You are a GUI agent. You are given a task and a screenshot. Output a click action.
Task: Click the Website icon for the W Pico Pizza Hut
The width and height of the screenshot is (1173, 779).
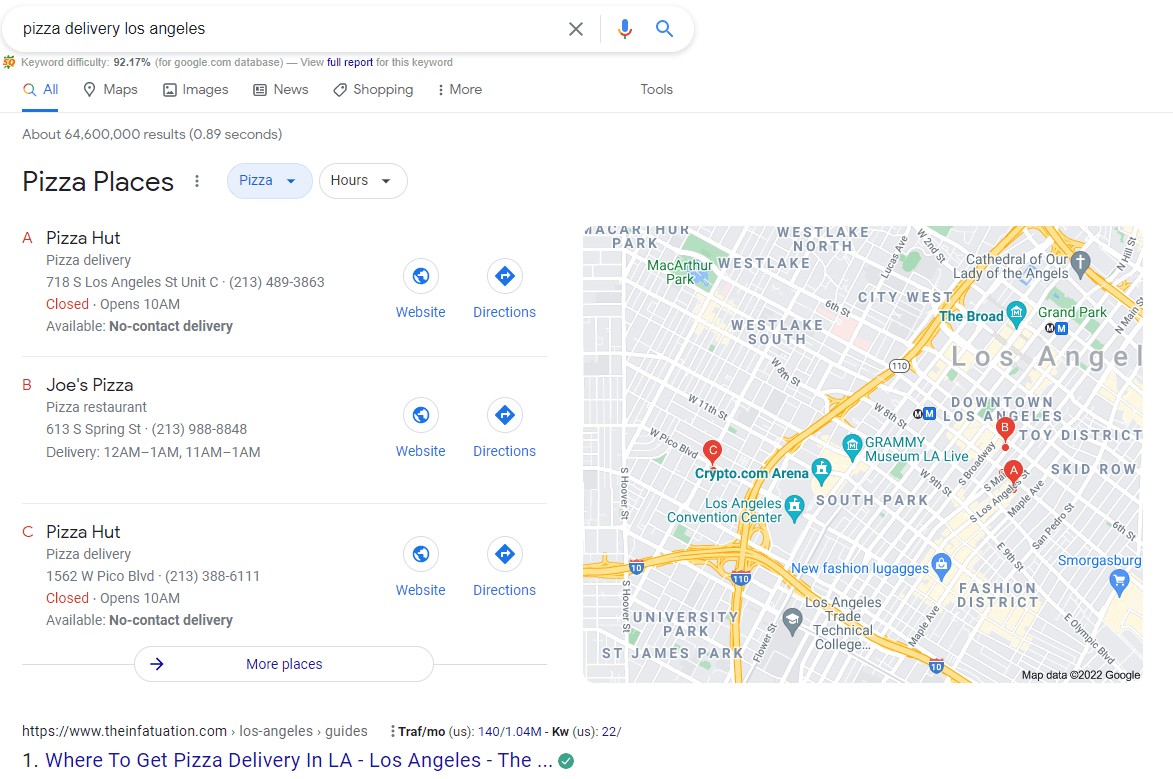point(420,553)
